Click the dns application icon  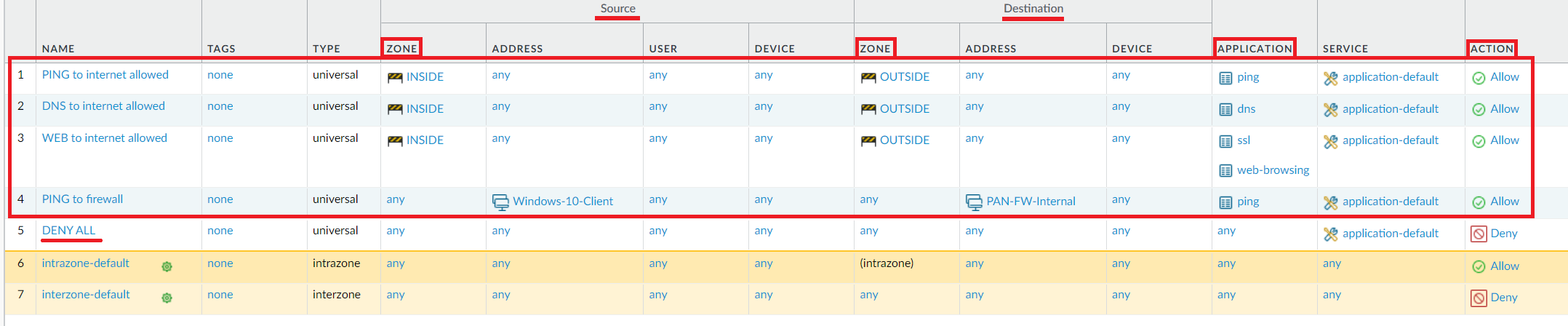click(x=1225, y=110)
